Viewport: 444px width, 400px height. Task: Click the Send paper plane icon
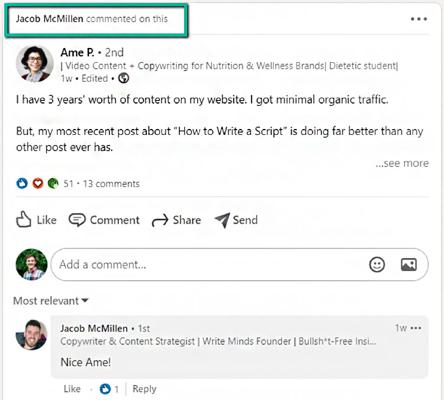[222, 220]
